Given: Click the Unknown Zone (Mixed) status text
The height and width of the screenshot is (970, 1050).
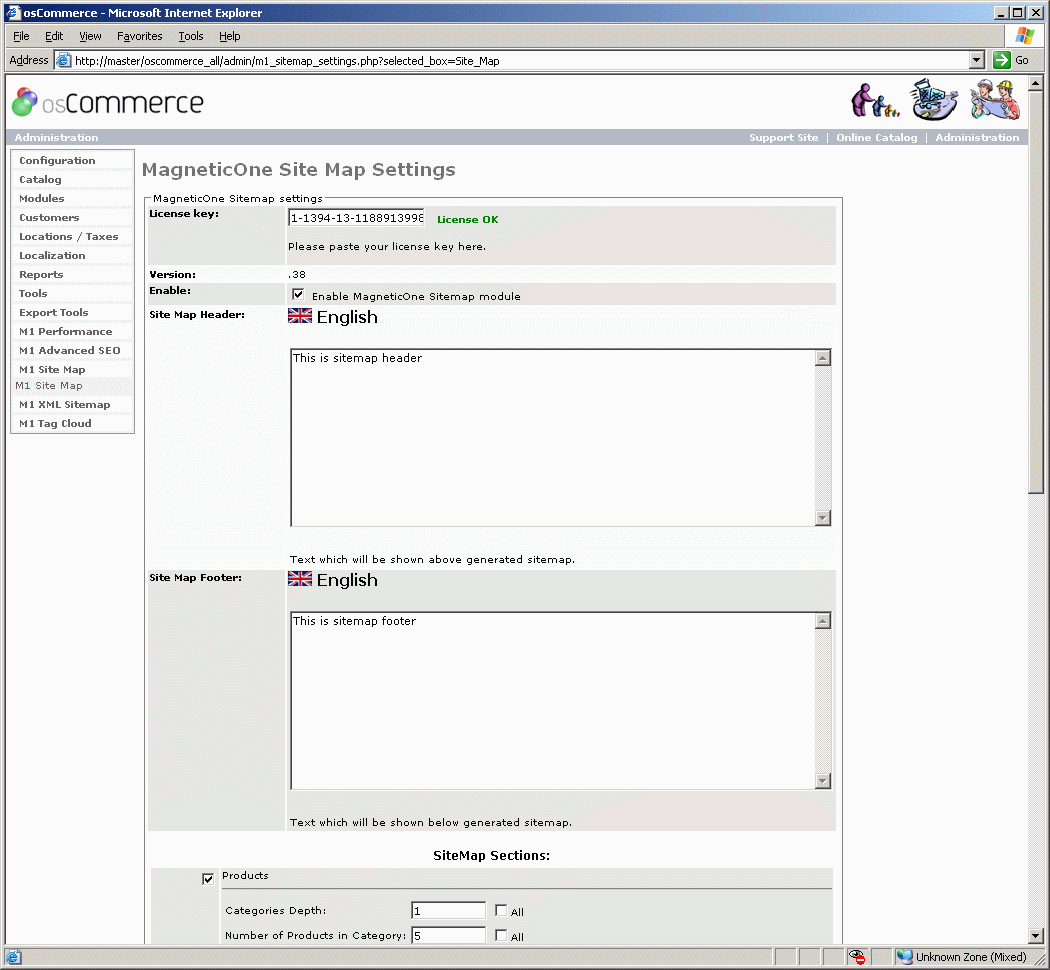Looking at the screenshot, I should 971,957.
